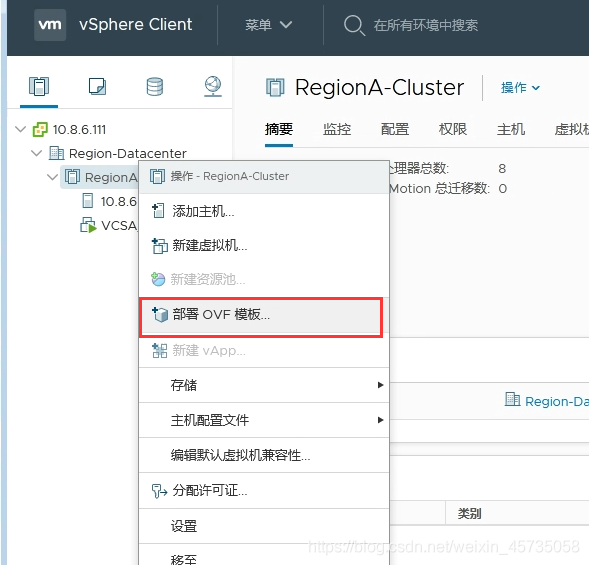Screen dimensions: 589x565
Task: Collapse the RegionA cluster tree node
Action: coord(52,177)
